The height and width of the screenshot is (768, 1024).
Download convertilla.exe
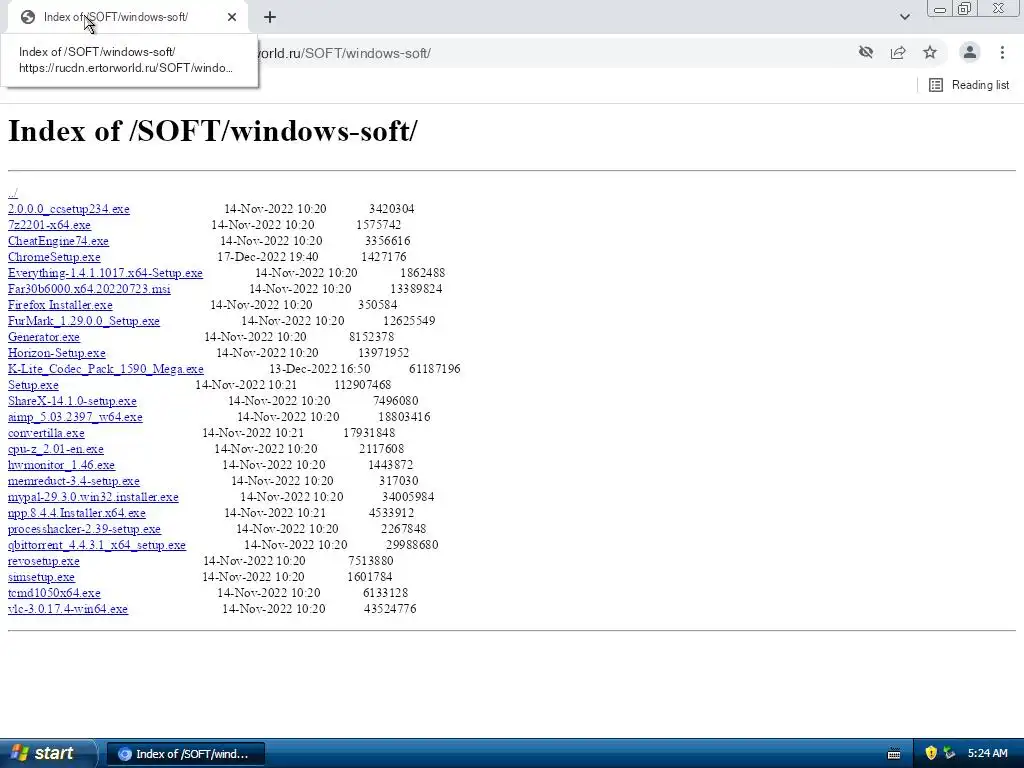(x=46, y=433)
